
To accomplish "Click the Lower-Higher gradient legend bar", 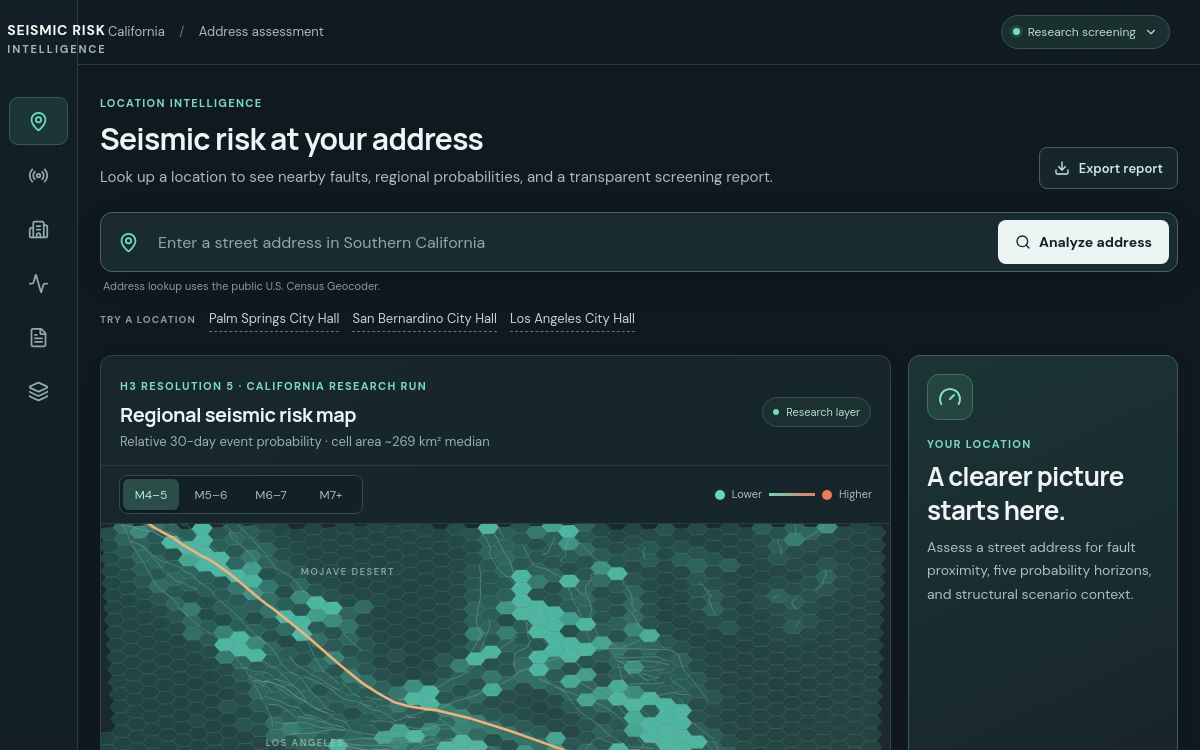I will pyautogui.click(x=792, y=495).
